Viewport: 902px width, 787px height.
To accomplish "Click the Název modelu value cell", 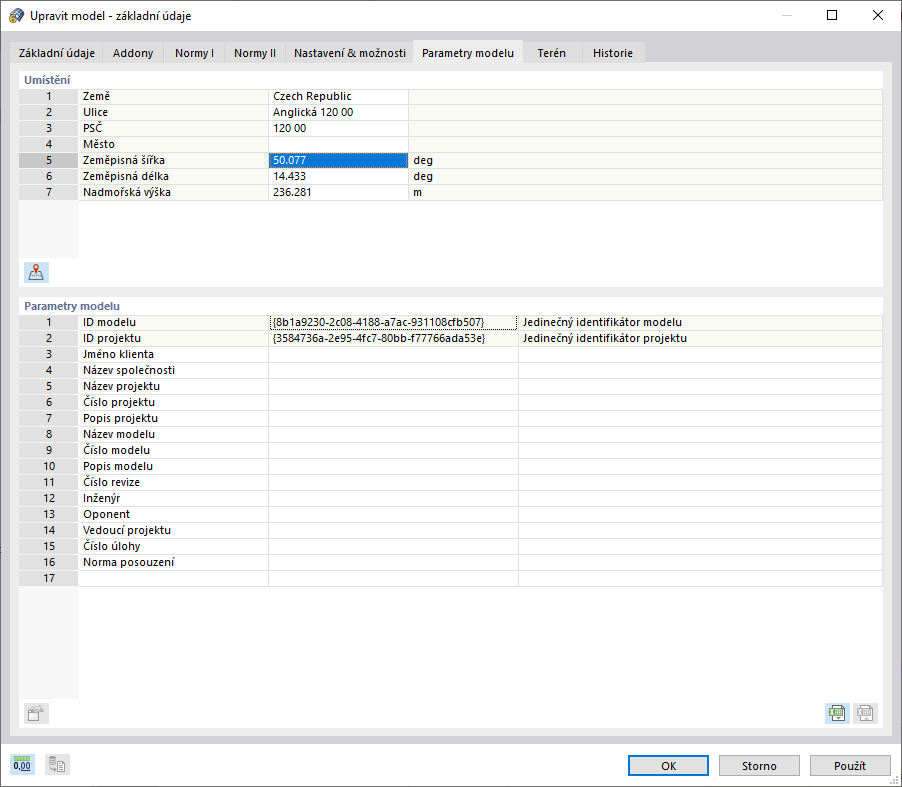I will [x=393, y=434].
